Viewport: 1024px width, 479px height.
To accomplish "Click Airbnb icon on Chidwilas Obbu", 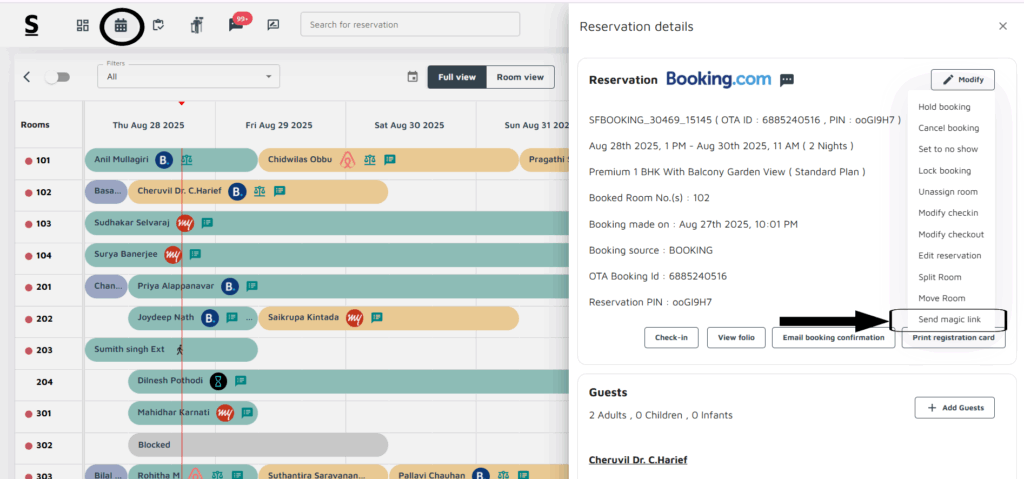I will click(347, 159).
